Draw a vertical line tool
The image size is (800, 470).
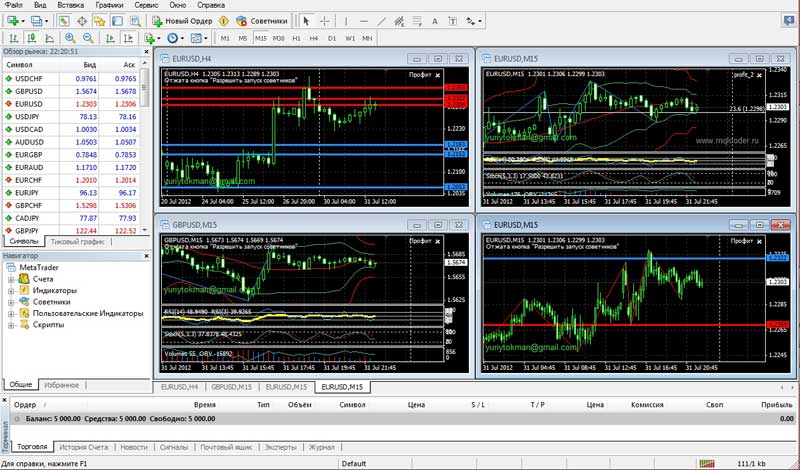(x=346, y=21)
